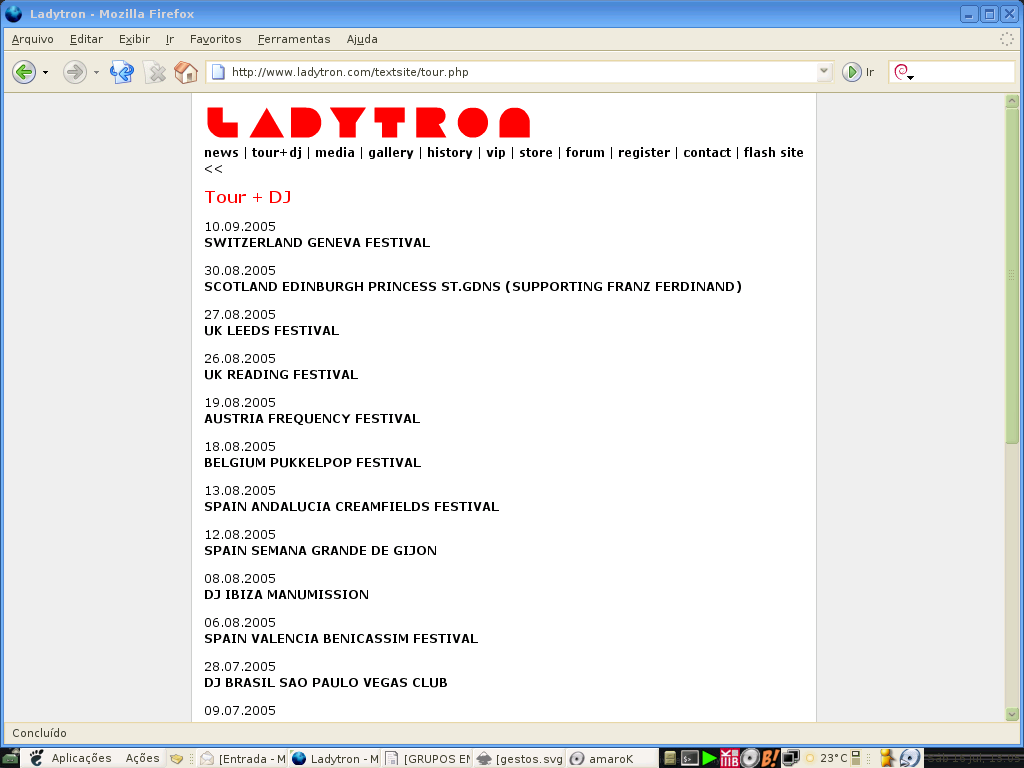Click the file cabinet launcher in panel
The height and width of the screenshot is (768, 1024).
click(x=669, y=758)
